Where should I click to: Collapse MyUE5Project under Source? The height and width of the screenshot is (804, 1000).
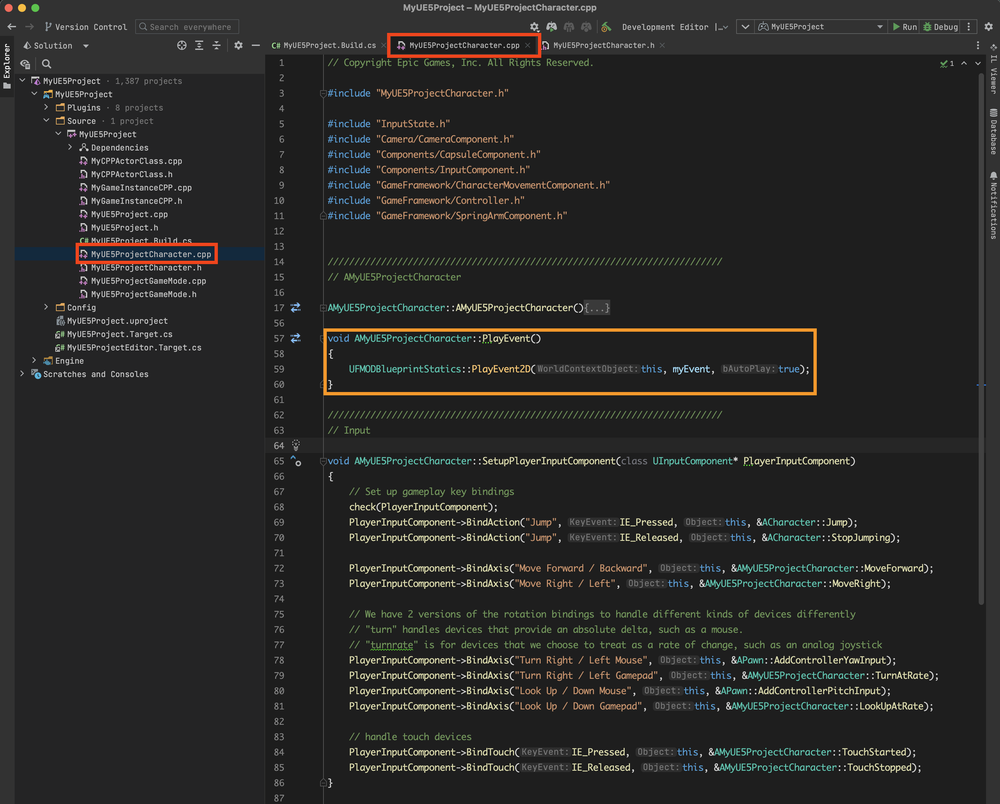click(x=59, y=134)
